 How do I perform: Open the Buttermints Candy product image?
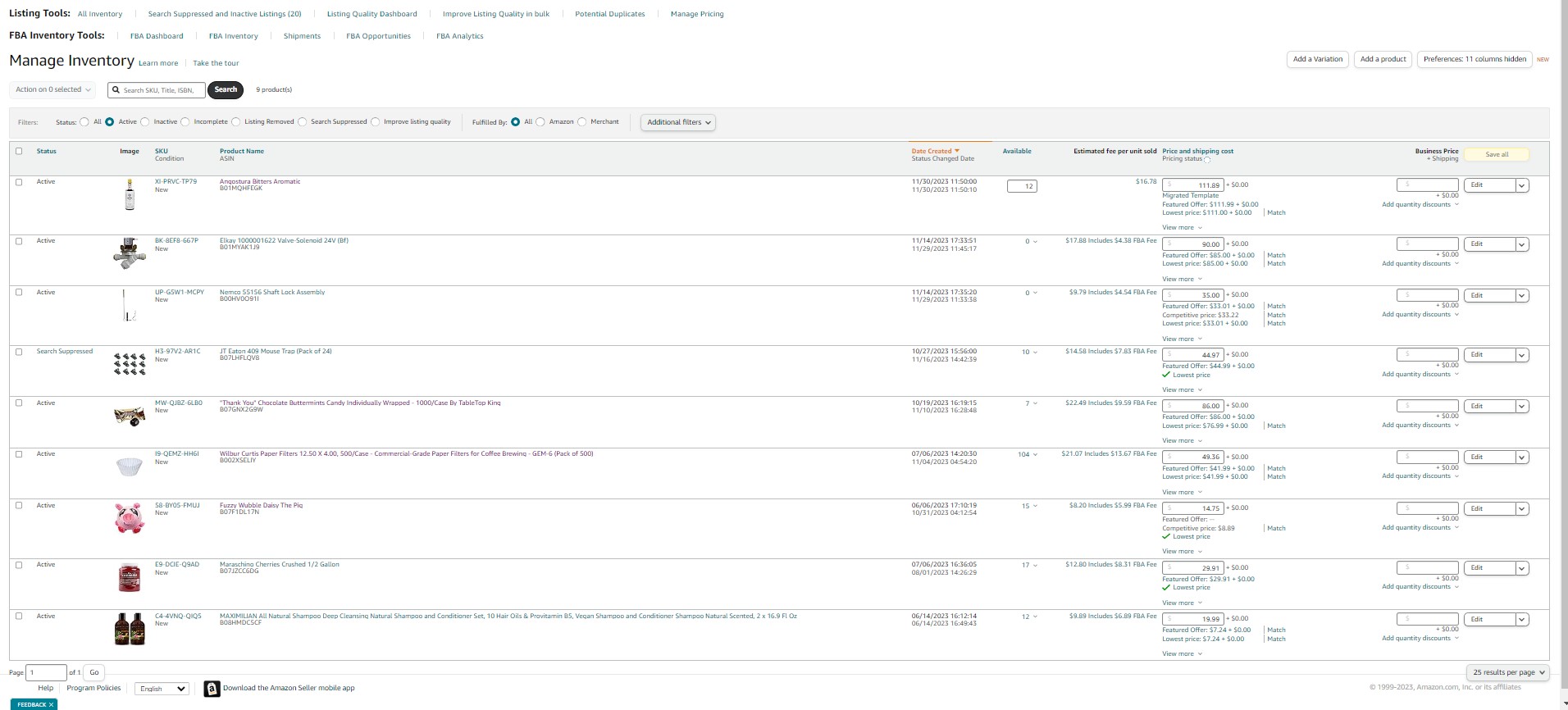click(x=130, y=416)
